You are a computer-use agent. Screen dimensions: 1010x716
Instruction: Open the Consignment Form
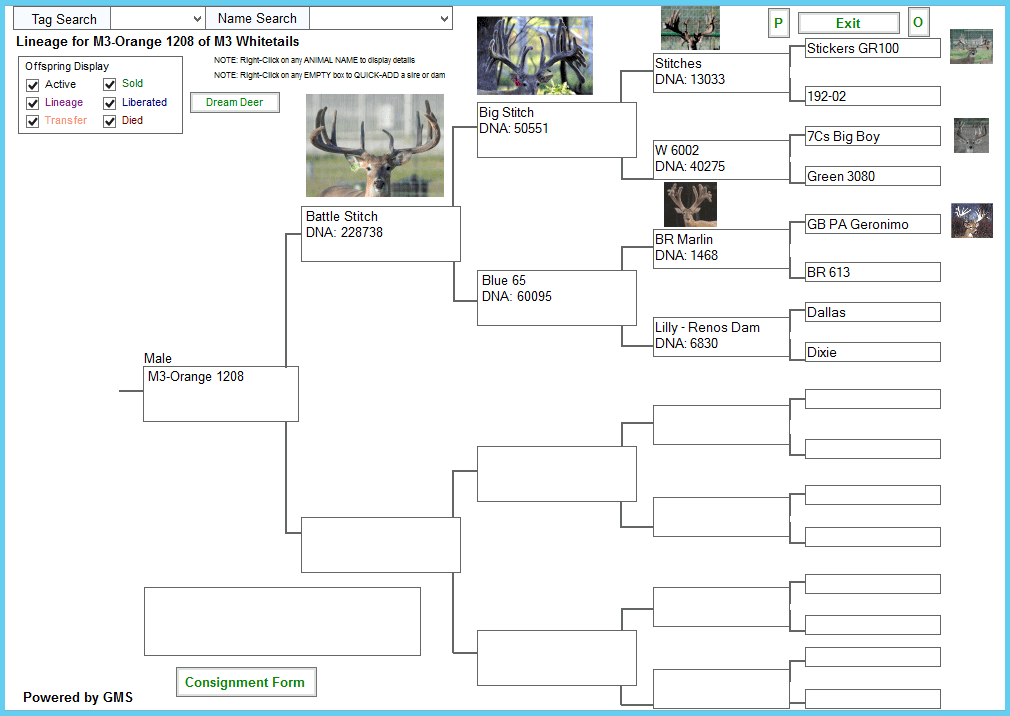click(x=245, y=683)
